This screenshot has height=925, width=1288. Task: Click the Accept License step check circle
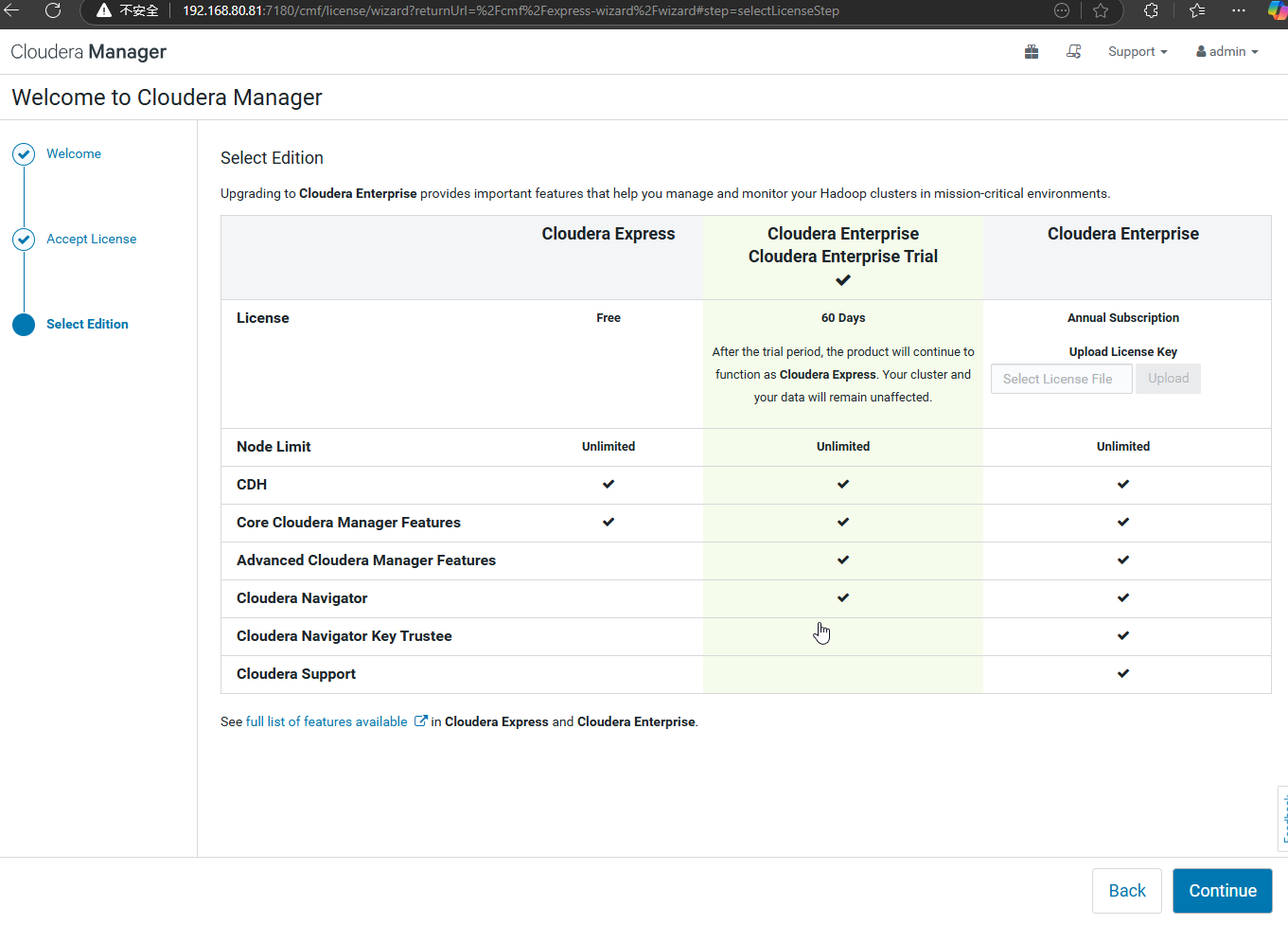[24, 240]
